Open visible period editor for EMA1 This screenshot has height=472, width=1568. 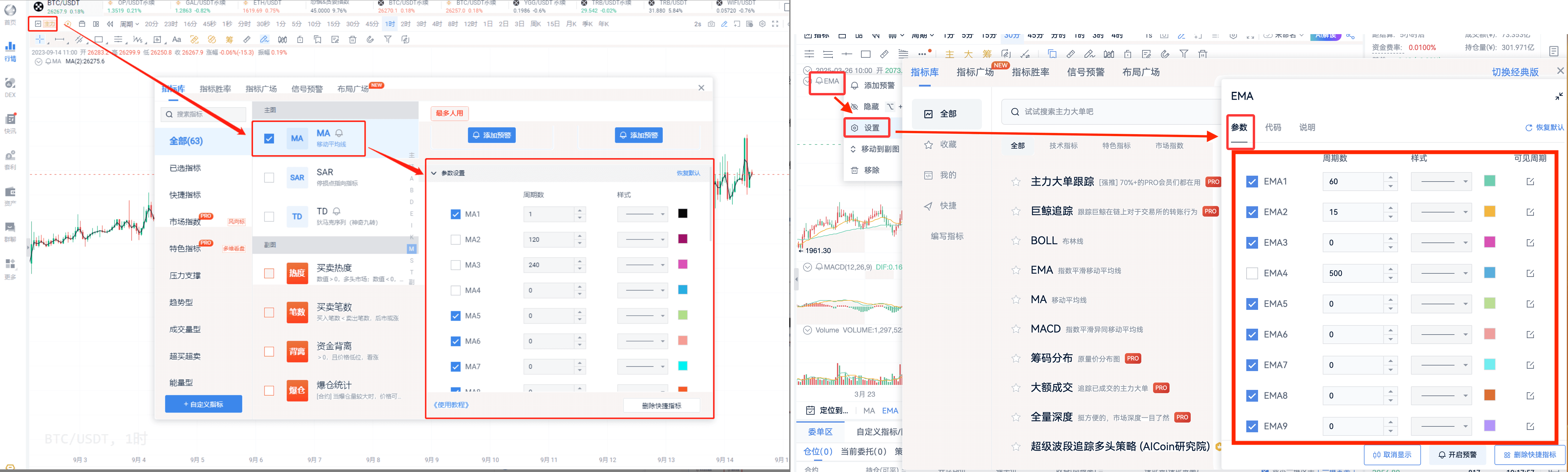tap(1530, 182)
